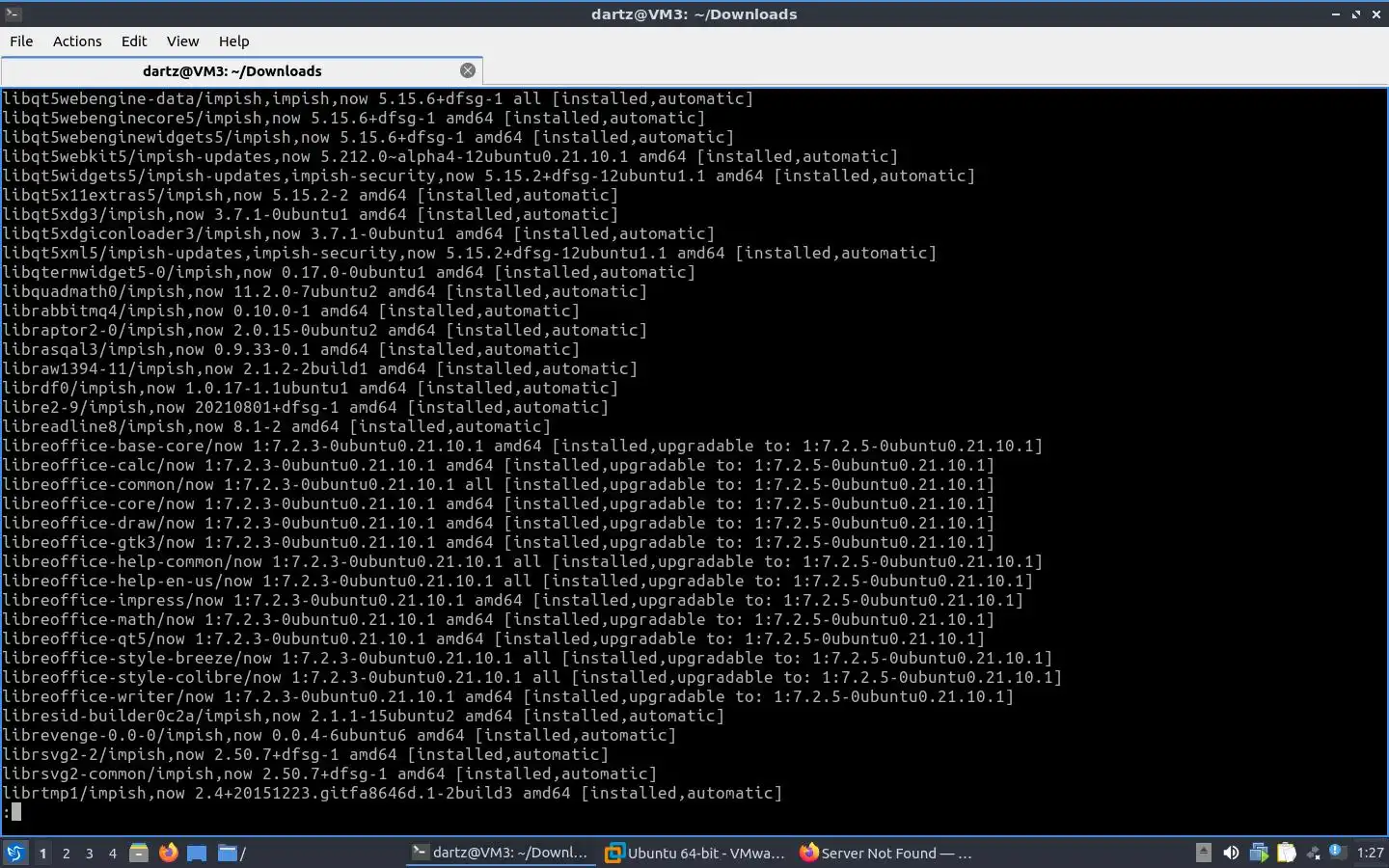This screenshot has width=1389, height=868.
Task: Click the libreoffice-qt5 package line
Action: [494, 638]
